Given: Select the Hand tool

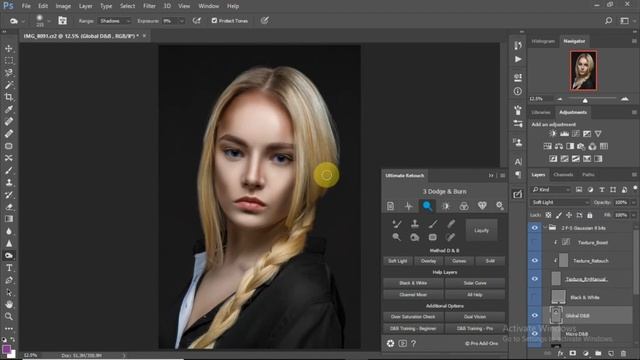Looking at the screenshot, I should pos(9,304).
